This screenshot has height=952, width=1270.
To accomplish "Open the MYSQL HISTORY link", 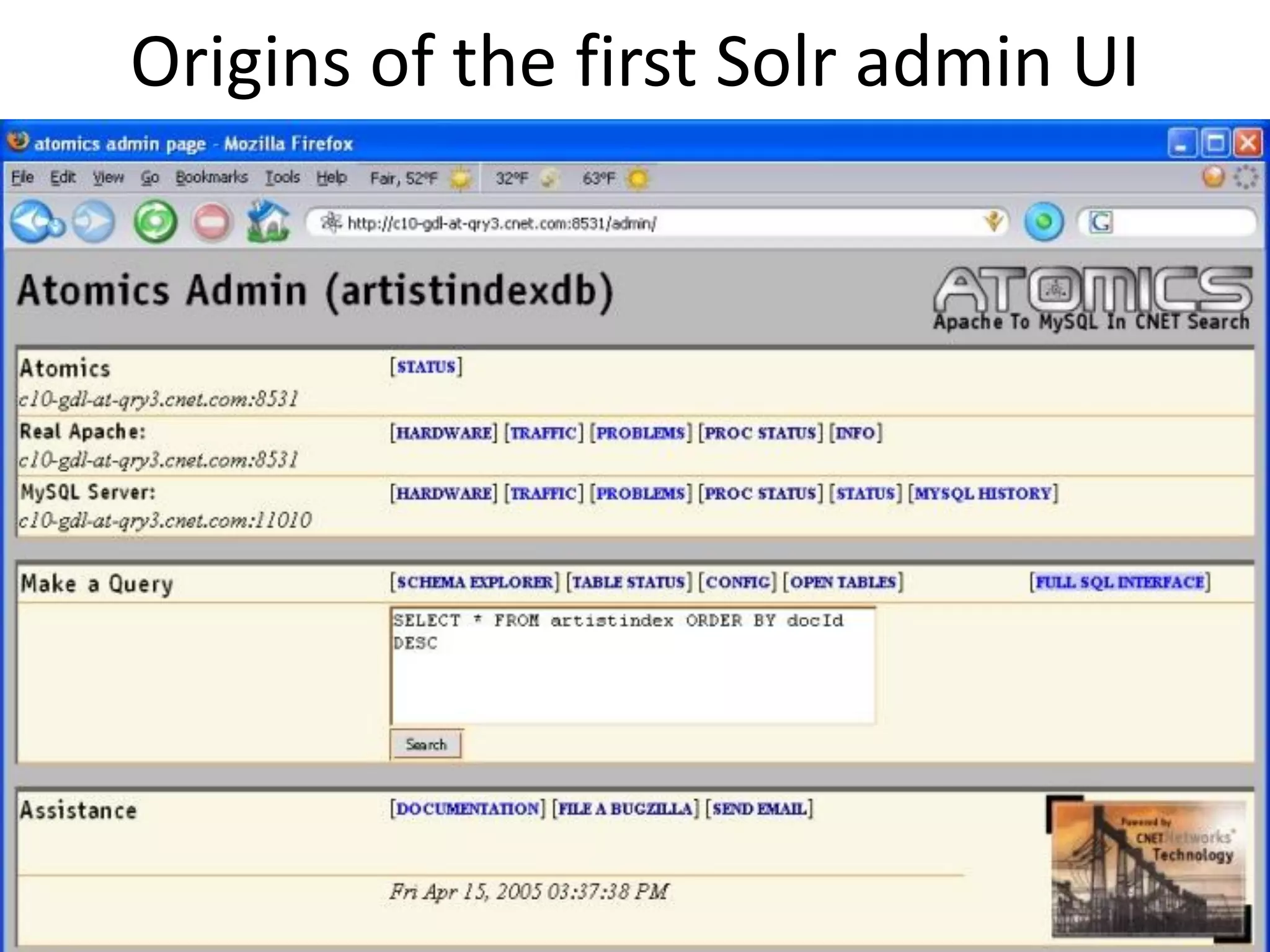I will point(983,493).
